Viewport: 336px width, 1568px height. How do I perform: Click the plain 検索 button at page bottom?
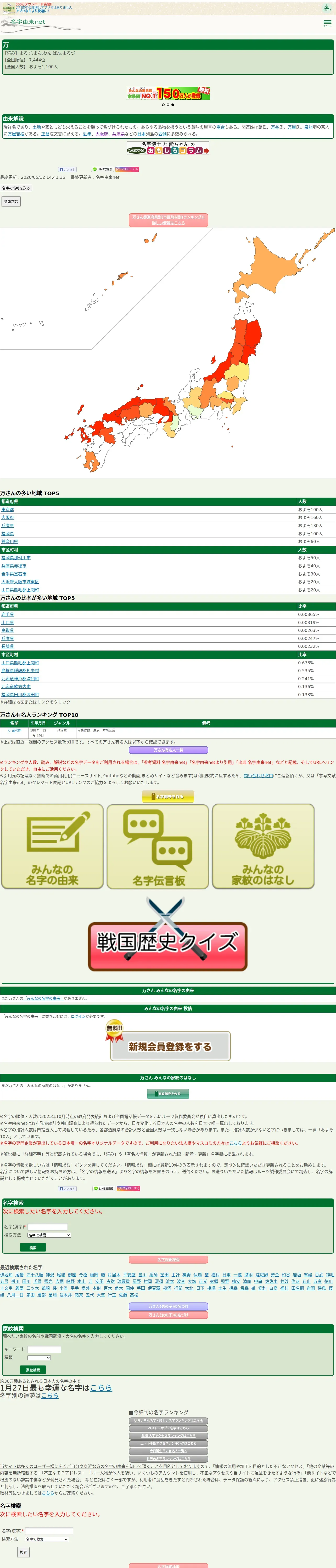23,1552
